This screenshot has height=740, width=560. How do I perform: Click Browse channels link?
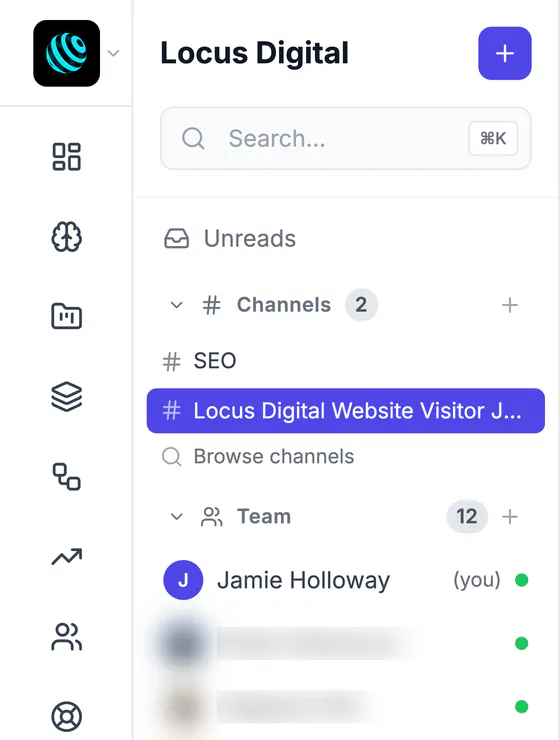click(x=274, y=456)
